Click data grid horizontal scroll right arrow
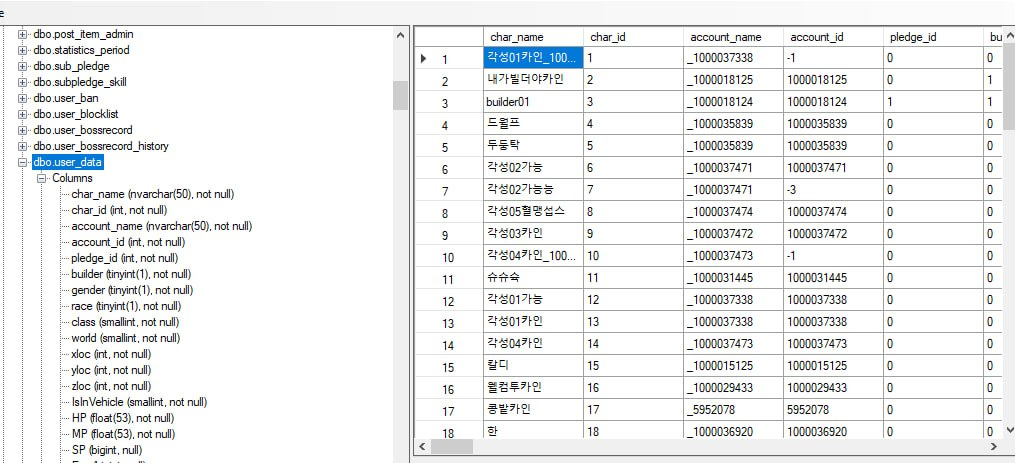This screenshot has width=1015, height=463. click(x=994, y=447)
